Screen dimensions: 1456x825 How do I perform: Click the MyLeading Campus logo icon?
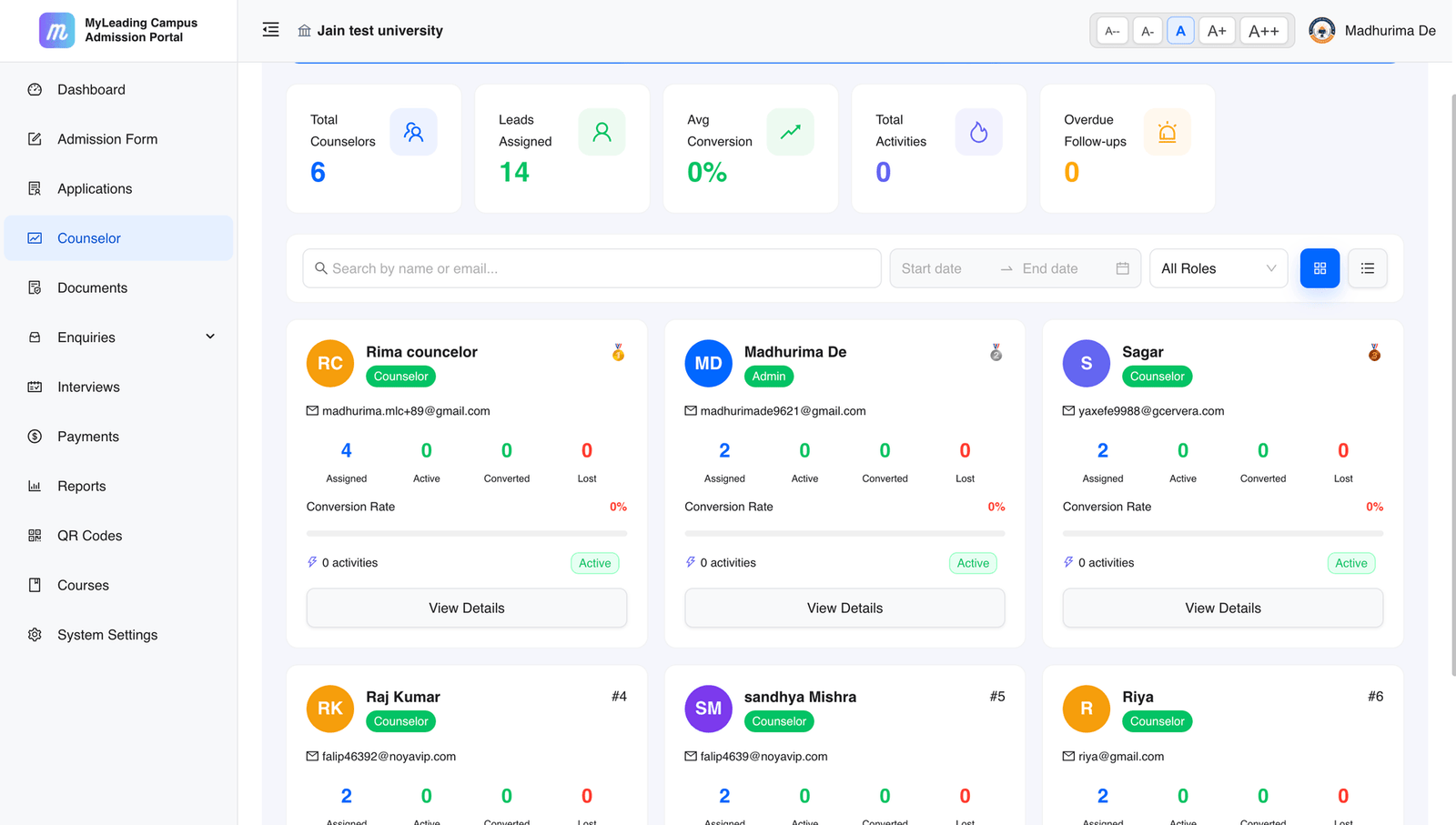pyautogui.click(x=56, y=30)
